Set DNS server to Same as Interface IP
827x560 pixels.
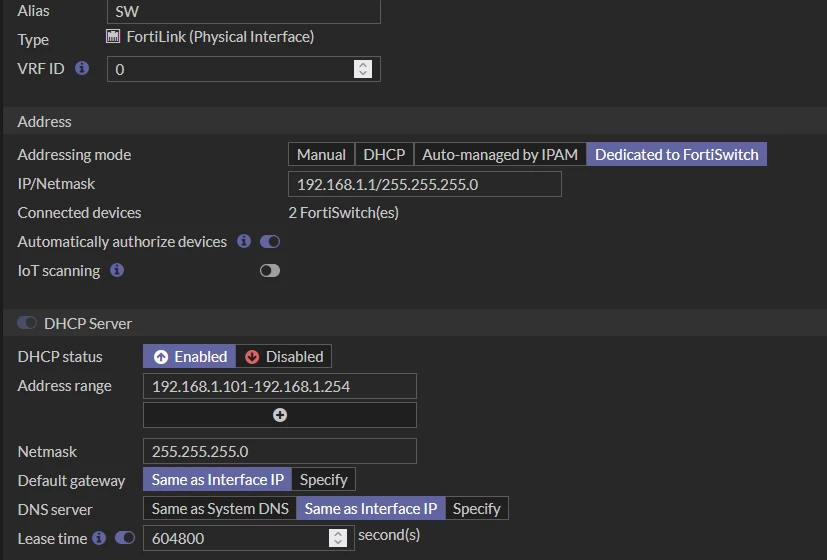coord(371,508)
